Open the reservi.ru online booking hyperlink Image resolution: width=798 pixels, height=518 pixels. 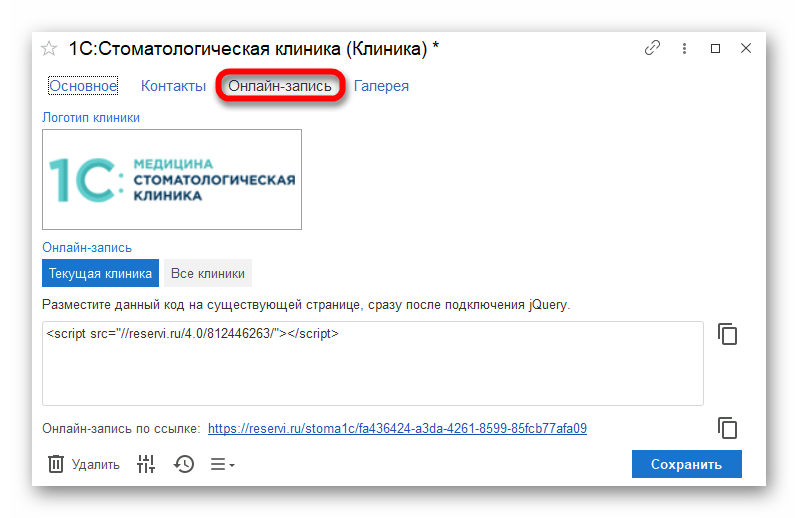397,428
